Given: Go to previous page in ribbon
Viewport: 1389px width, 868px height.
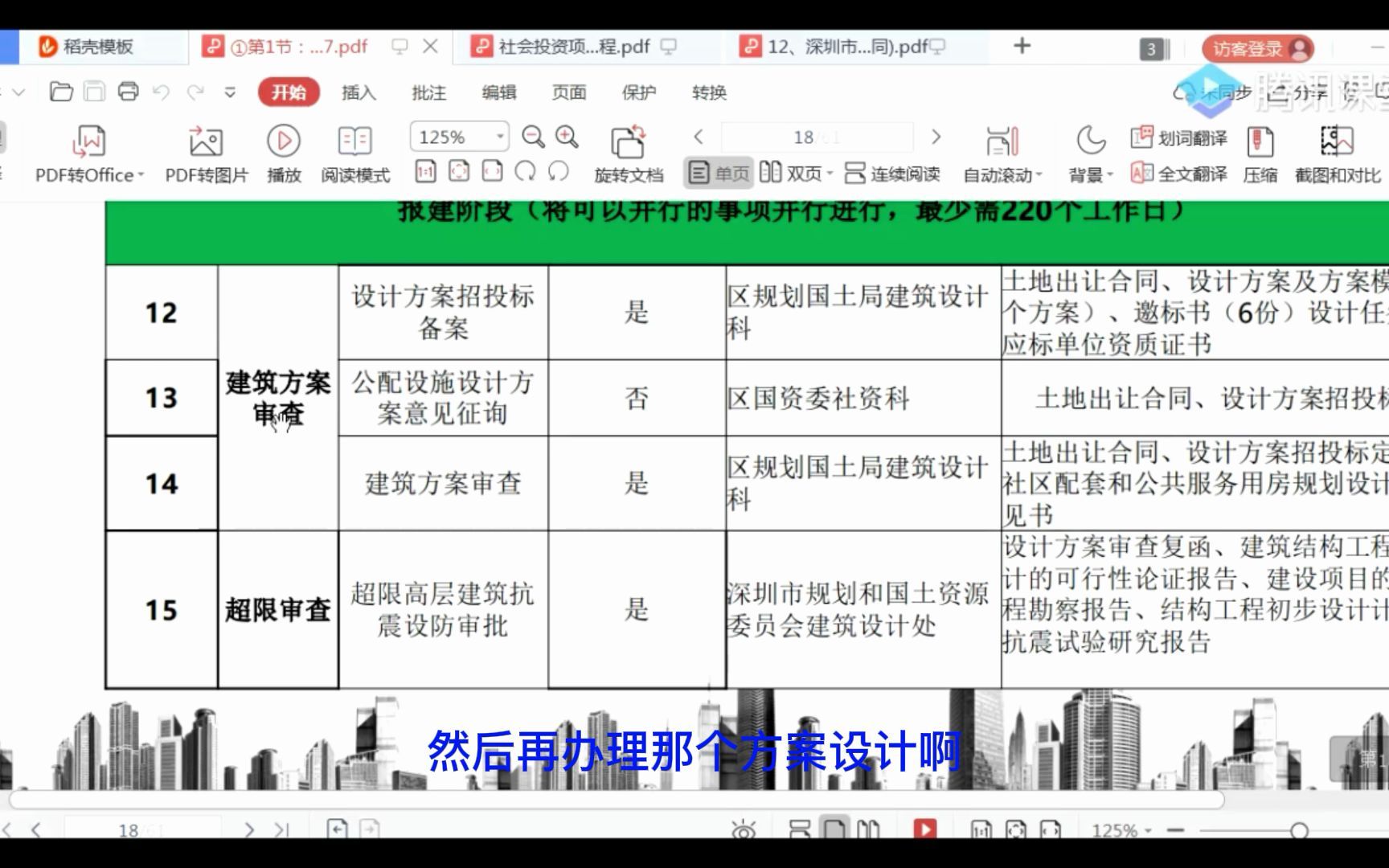Looking at the screenshot, I should tap(699, 137).
